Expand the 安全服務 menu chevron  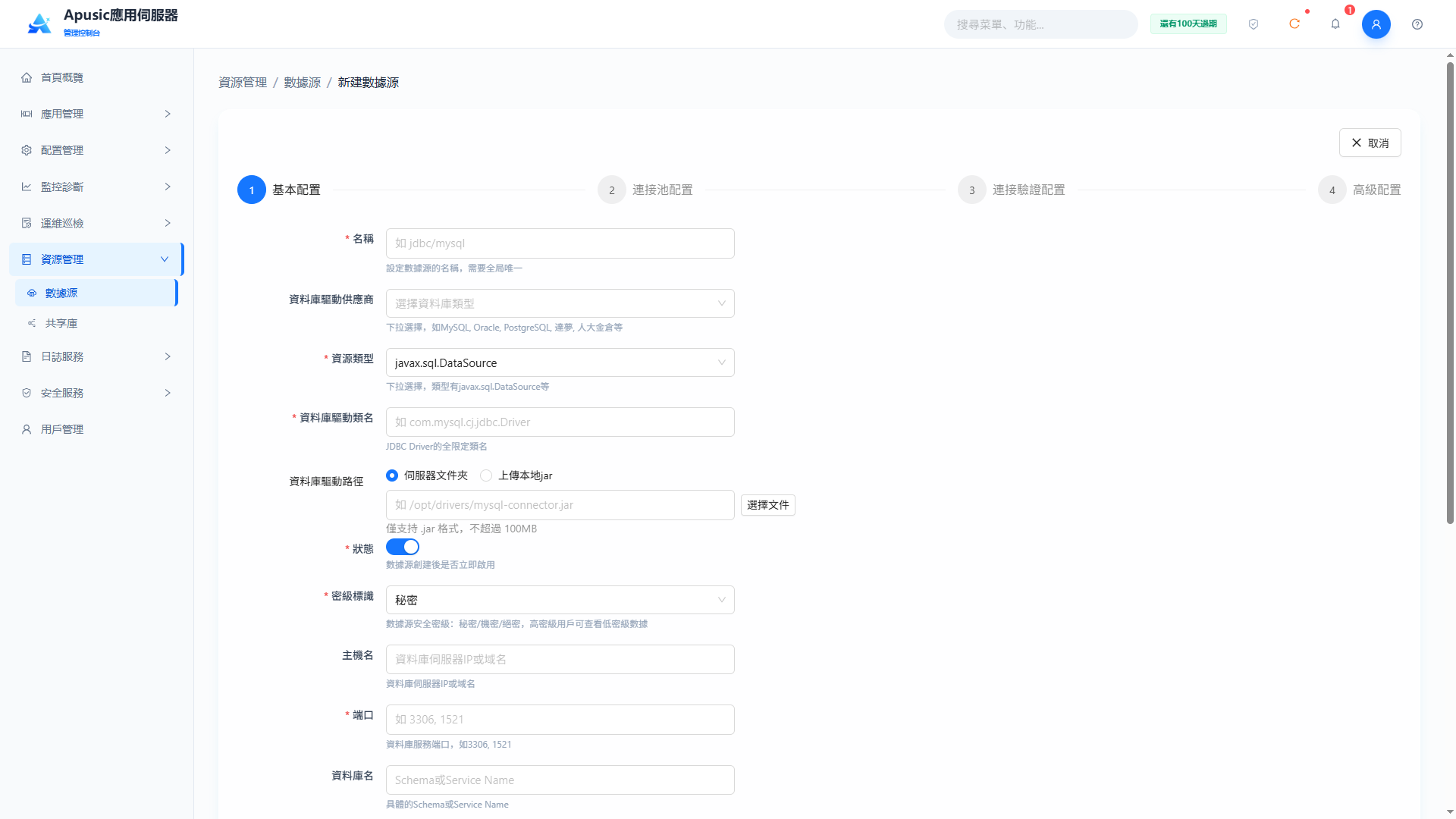tap(168, 393)
